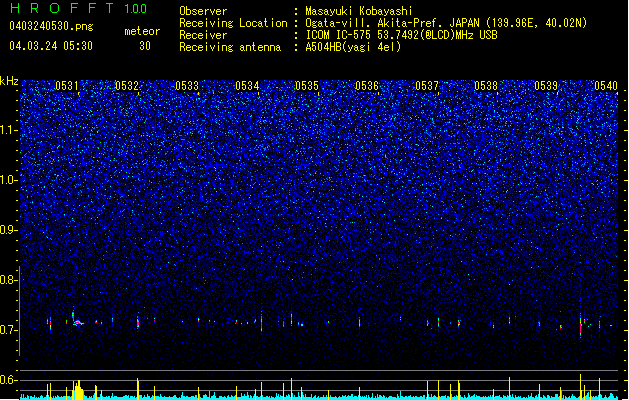Click the Ogata-vill. Akita-Pref. JAPAN location text

pyautogui.click(x=446, y=23)
